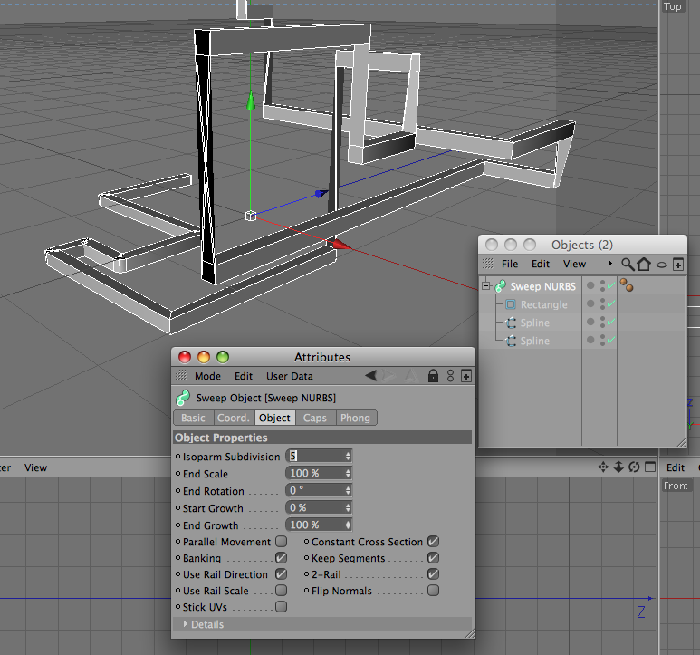The width and height of the screenshot is (700, 655).
Task: Click the home icon in Objects panel
Action: click(644, 264)
